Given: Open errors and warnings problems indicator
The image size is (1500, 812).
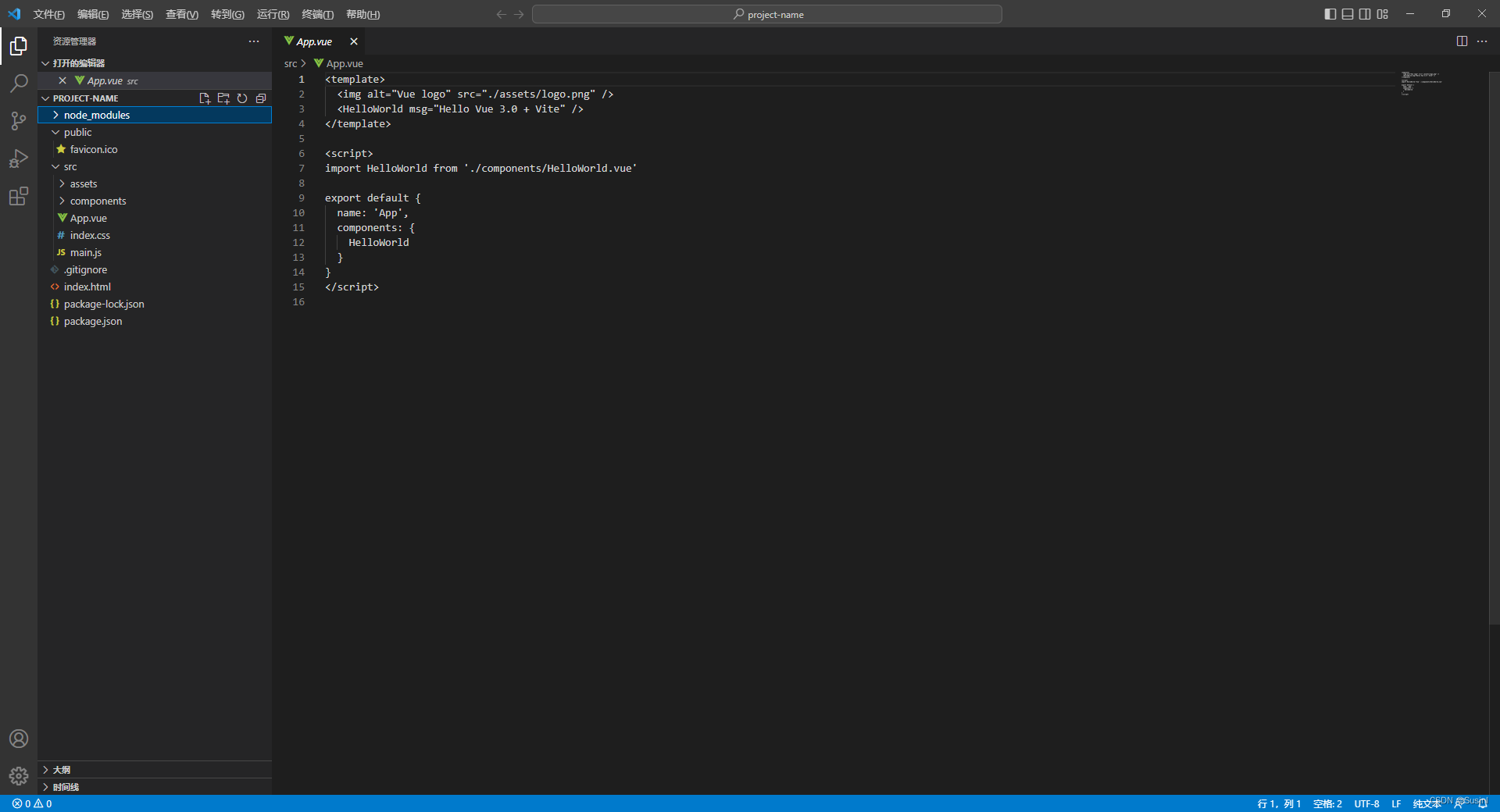Looking at the screenshot, I should [x=32, y=803].
